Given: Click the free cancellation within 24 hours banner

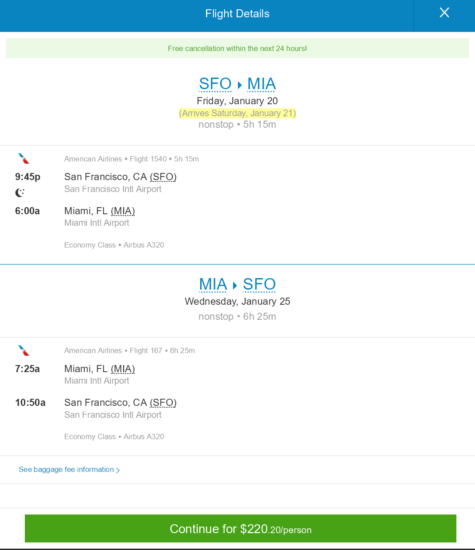Looking at the screenshot, I should tap(238, 48).
